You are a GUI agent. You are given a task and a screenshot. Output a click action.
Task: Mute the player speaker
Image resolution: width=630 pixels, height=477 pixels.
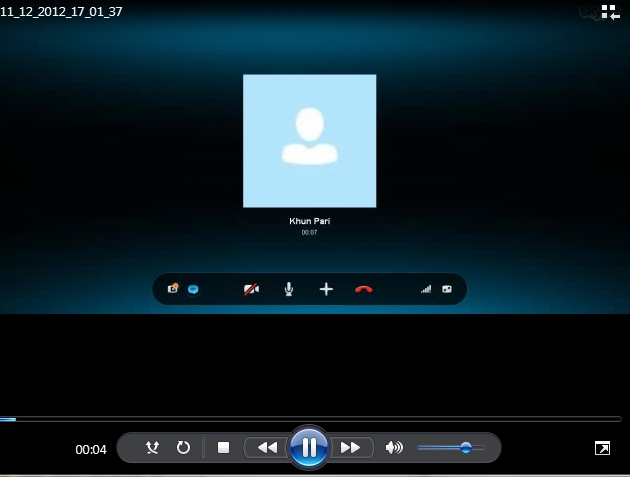click(395, 448)
